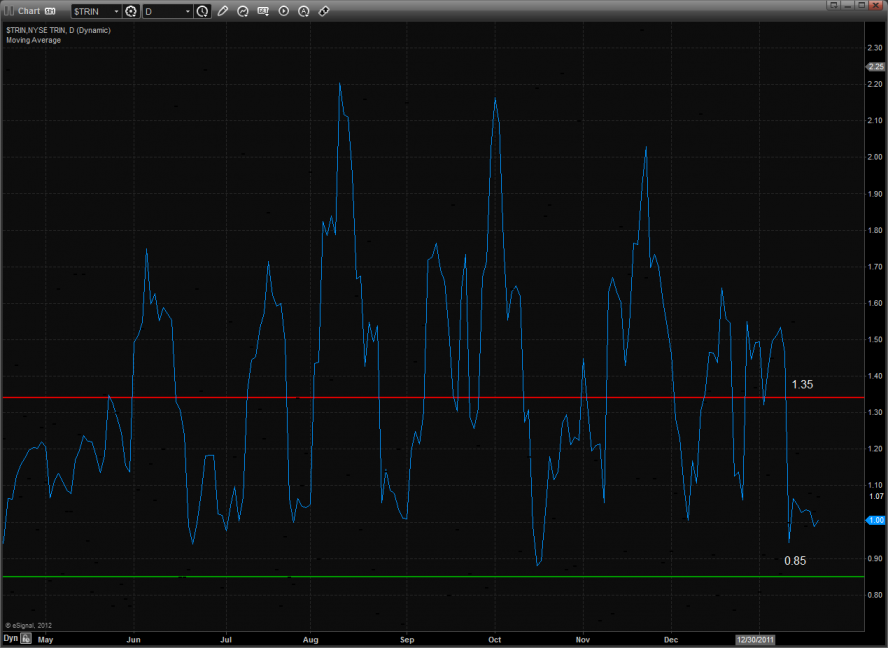The width and height of the screenshot is (888, 648).
Task: Click the badge next to Chart title
Action: coord(50,11)
